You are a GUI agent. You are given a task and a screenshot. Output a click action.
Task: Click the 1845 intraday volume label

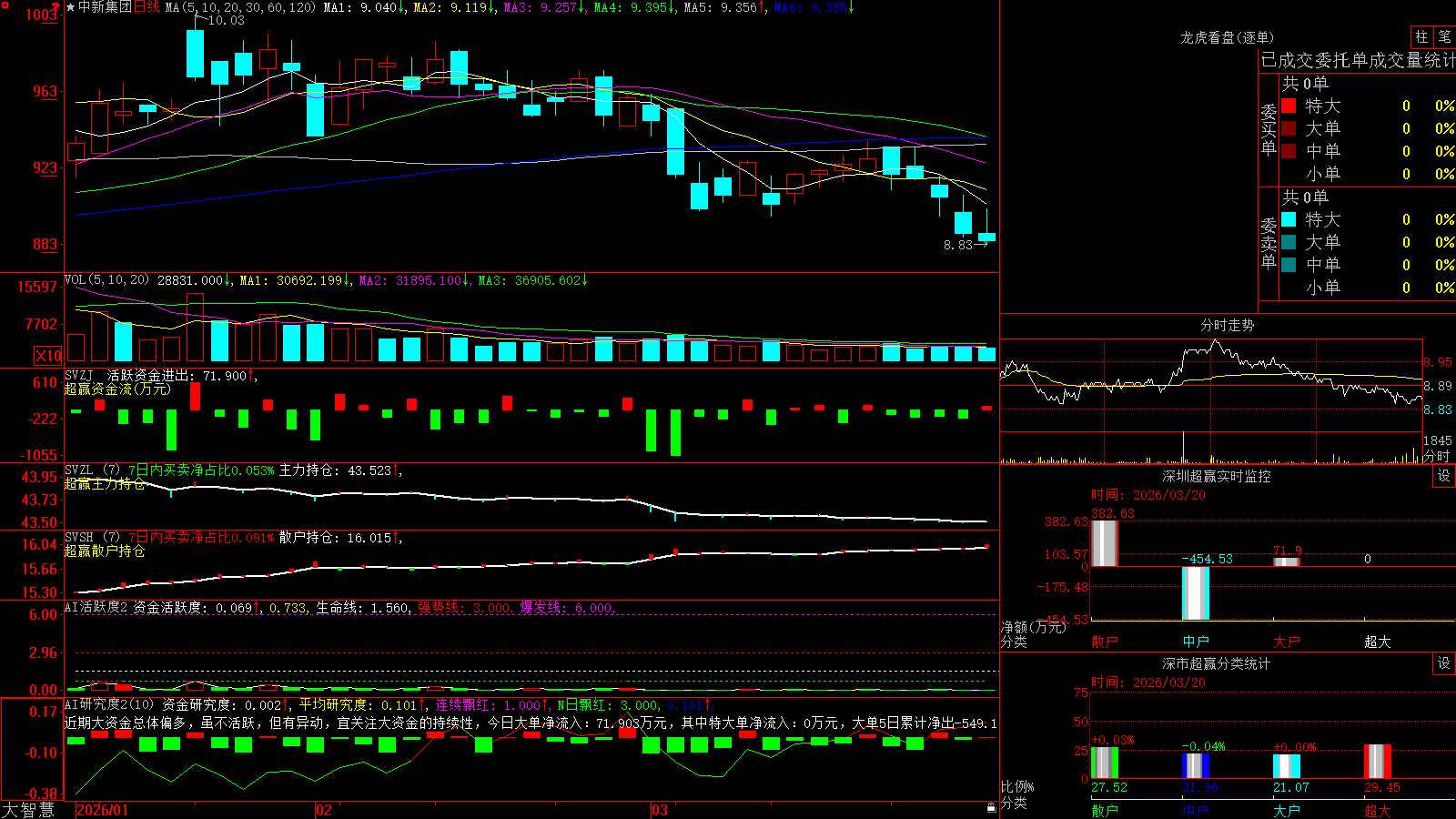click(1438, 440)
